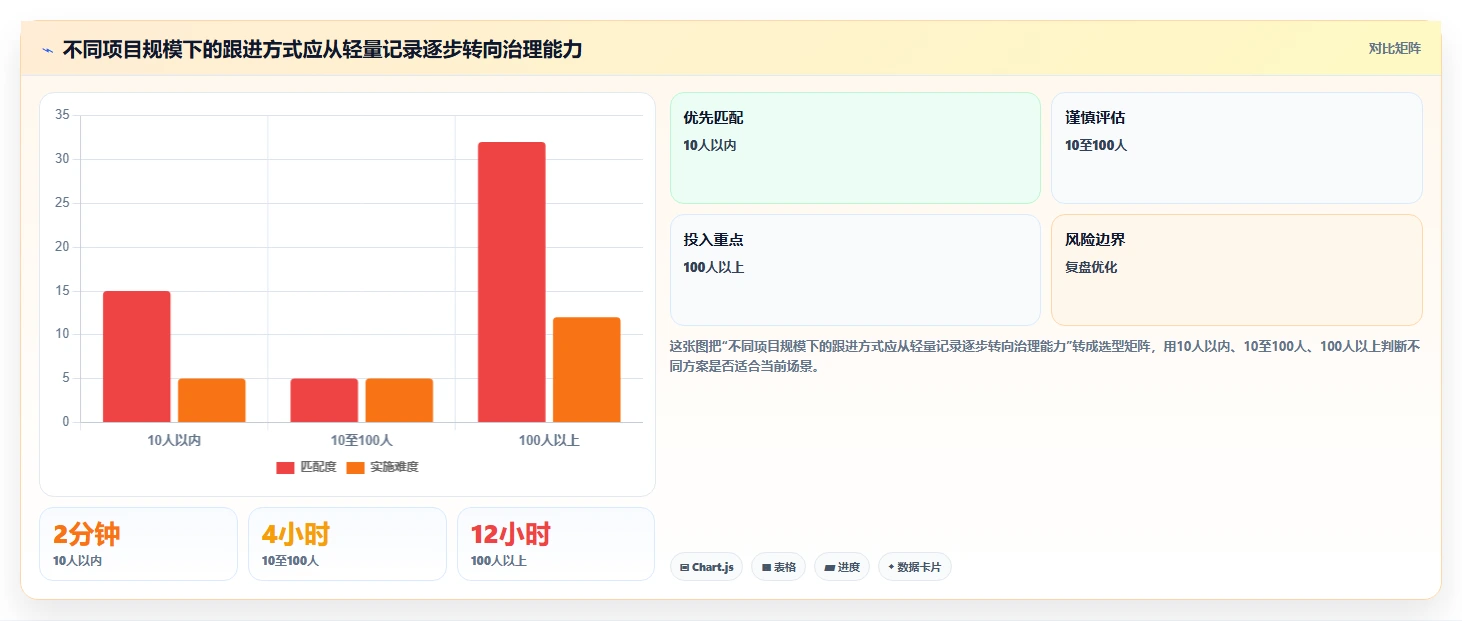
Task: Click the orange 实施难度 bar for 10人以内
Action: click(212, 400)
